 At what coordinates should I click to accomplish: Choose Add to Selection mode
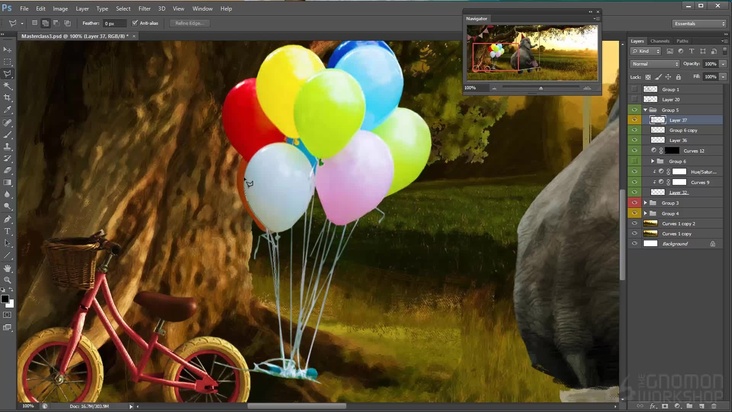pyautogui.click(x=45, y=23)
